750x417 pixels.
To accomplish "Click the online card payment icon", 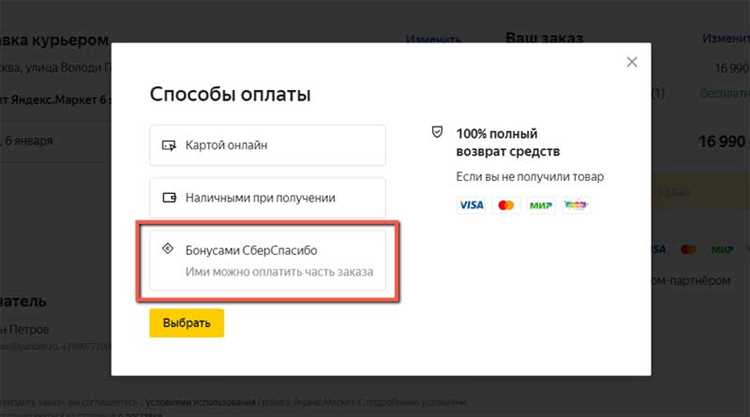I will (169, 145).
